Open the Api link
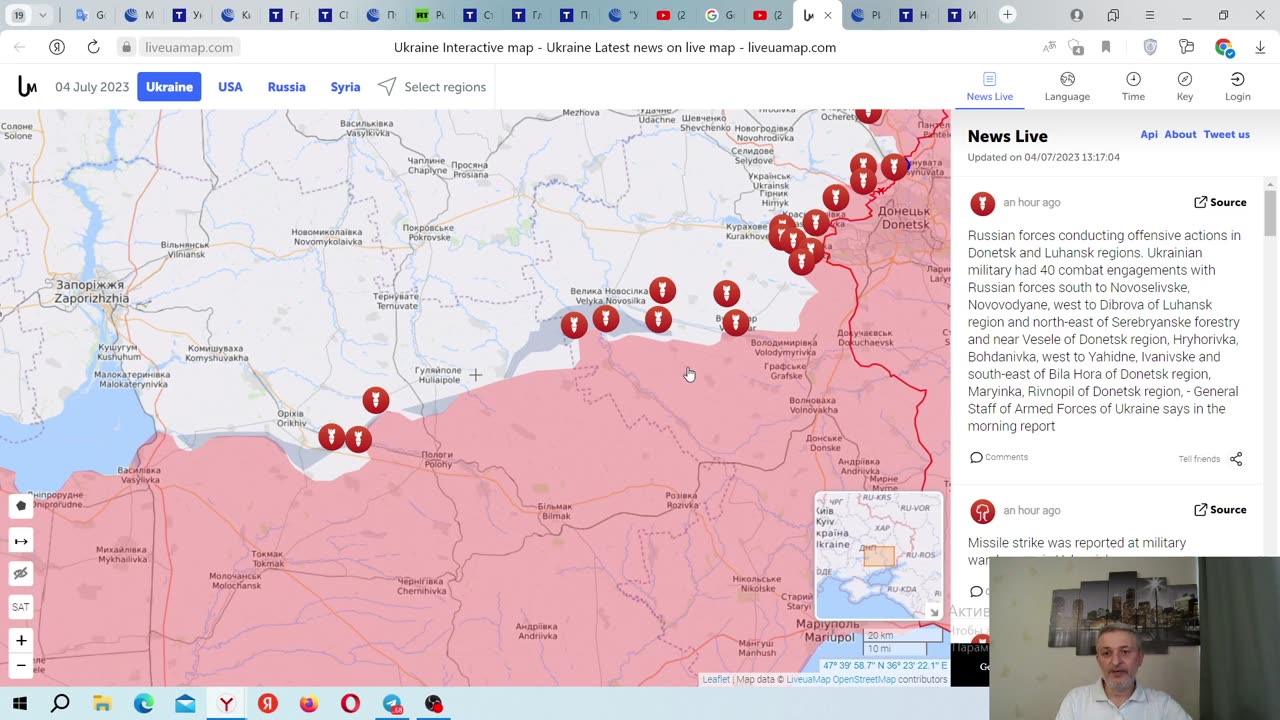This screenshot has height=720, width=1280. [x=1149, y=135]
